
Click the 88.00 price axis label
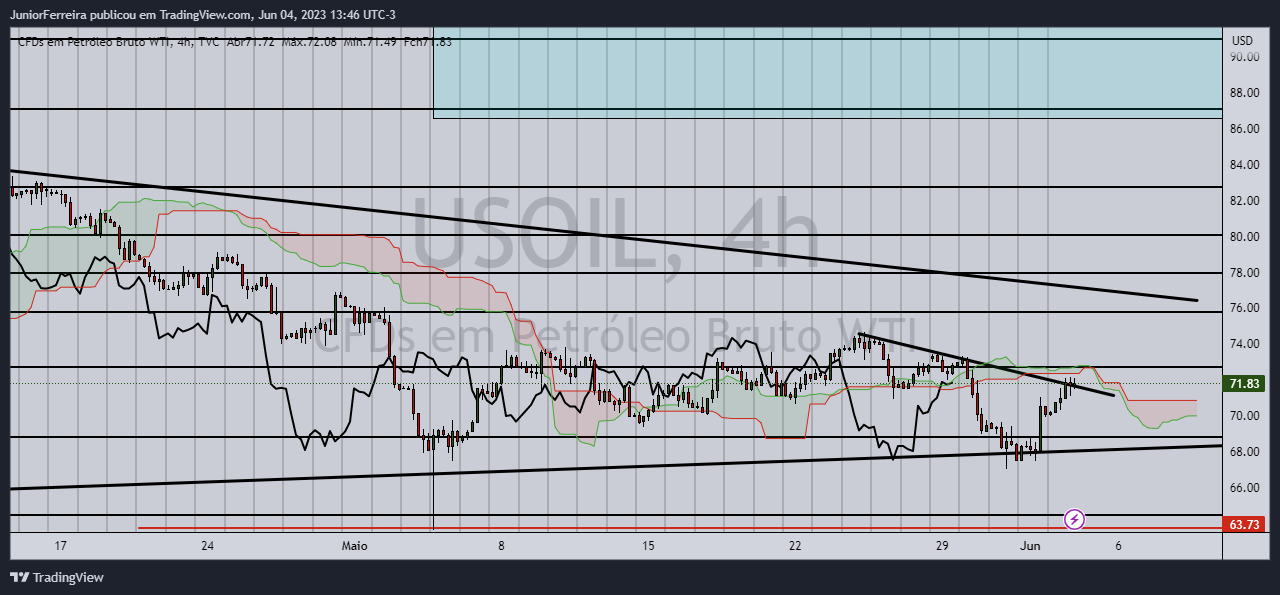pos(1244,93)
